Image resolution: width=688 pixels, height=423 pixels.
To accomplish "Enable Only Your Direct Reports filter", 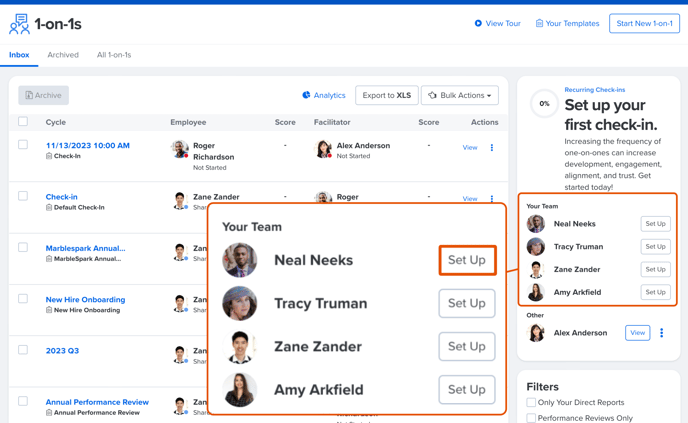I will coord(531,403).
